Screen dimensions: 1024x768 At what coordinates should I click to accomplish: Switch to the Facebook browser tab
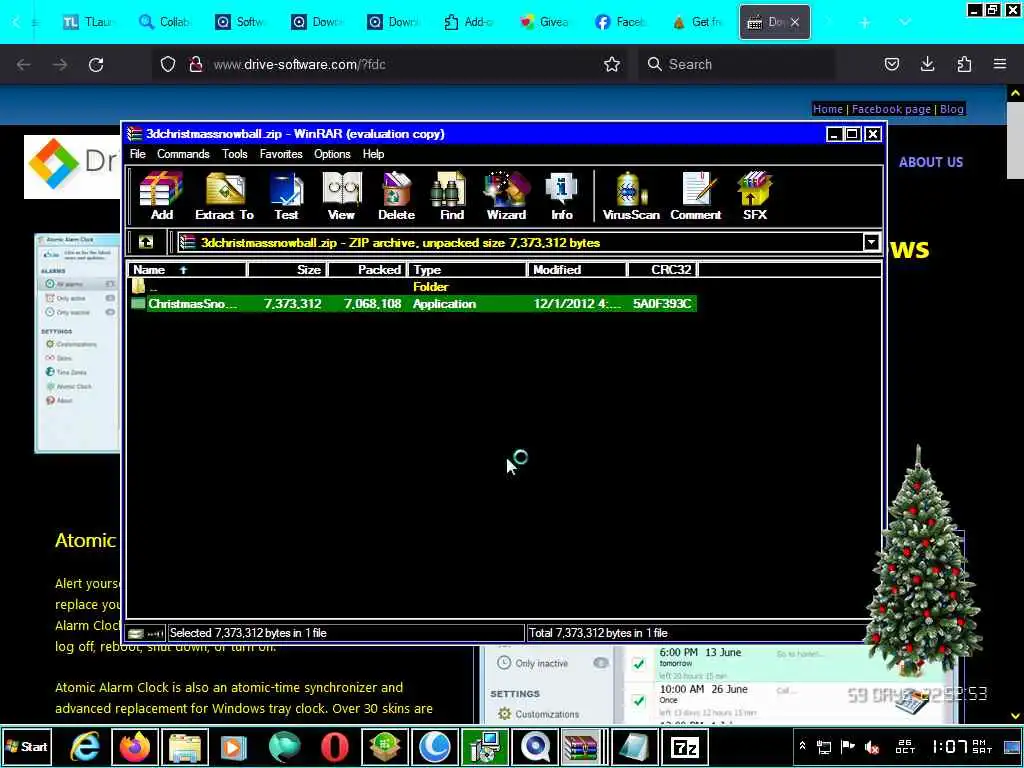coord(620,22)
